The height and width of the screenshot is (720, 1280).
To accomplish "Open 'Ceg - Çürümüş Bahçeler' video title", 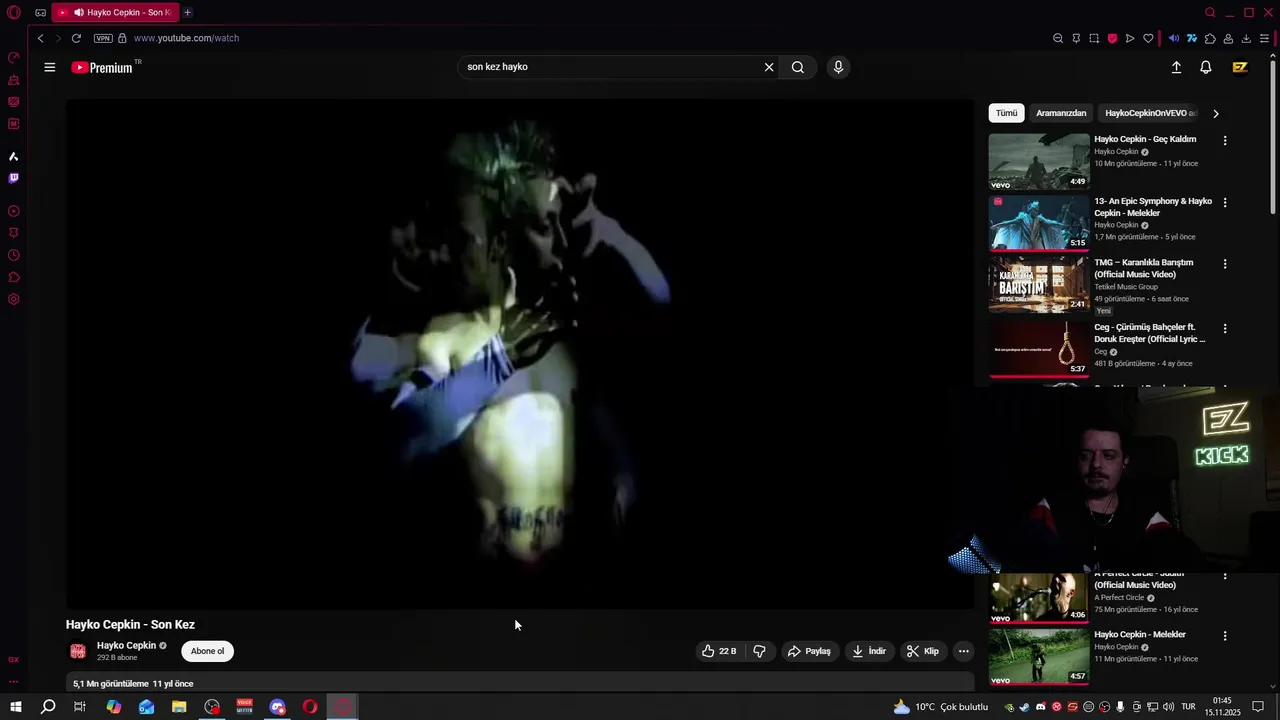I will click(1150, 333).
